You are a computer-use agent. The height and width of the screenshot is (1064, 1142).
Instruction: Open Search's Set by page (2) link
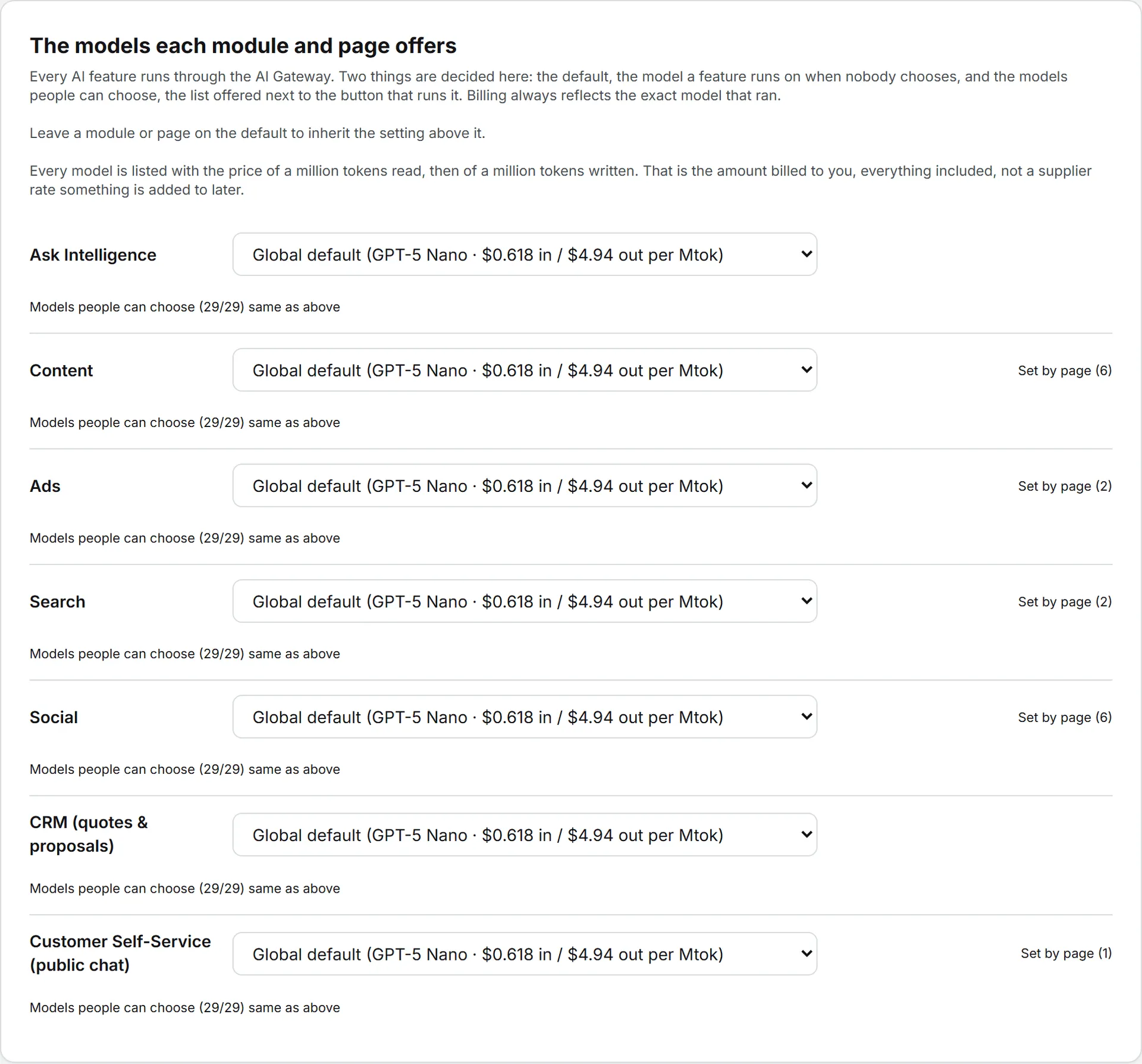1065,601
